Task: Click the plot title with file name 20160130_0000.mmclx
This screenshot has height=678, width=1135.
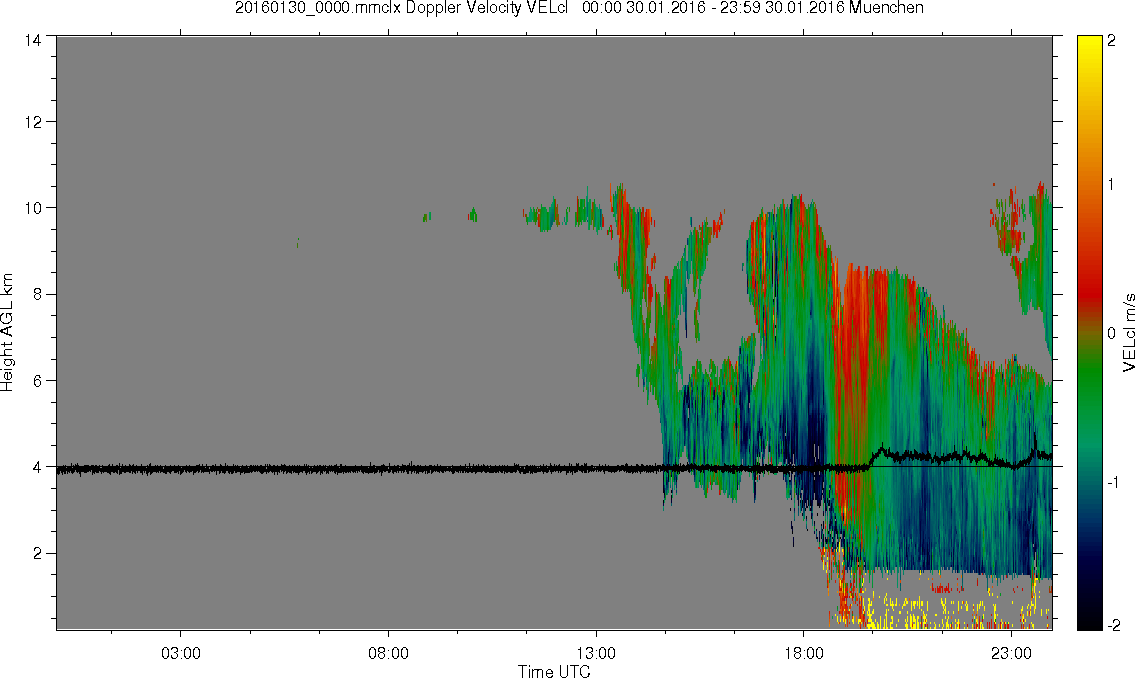Action: click(x=579, y=8)
